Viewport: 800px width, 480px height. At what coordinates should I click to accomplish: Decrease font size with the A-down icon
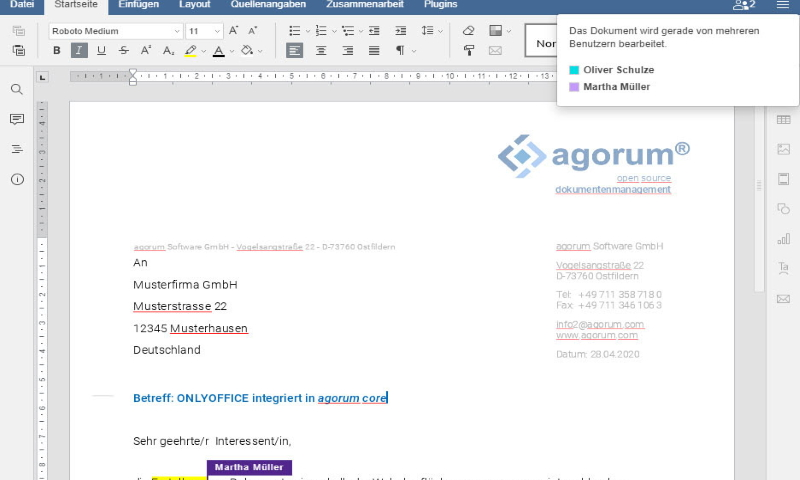(253, 31)
